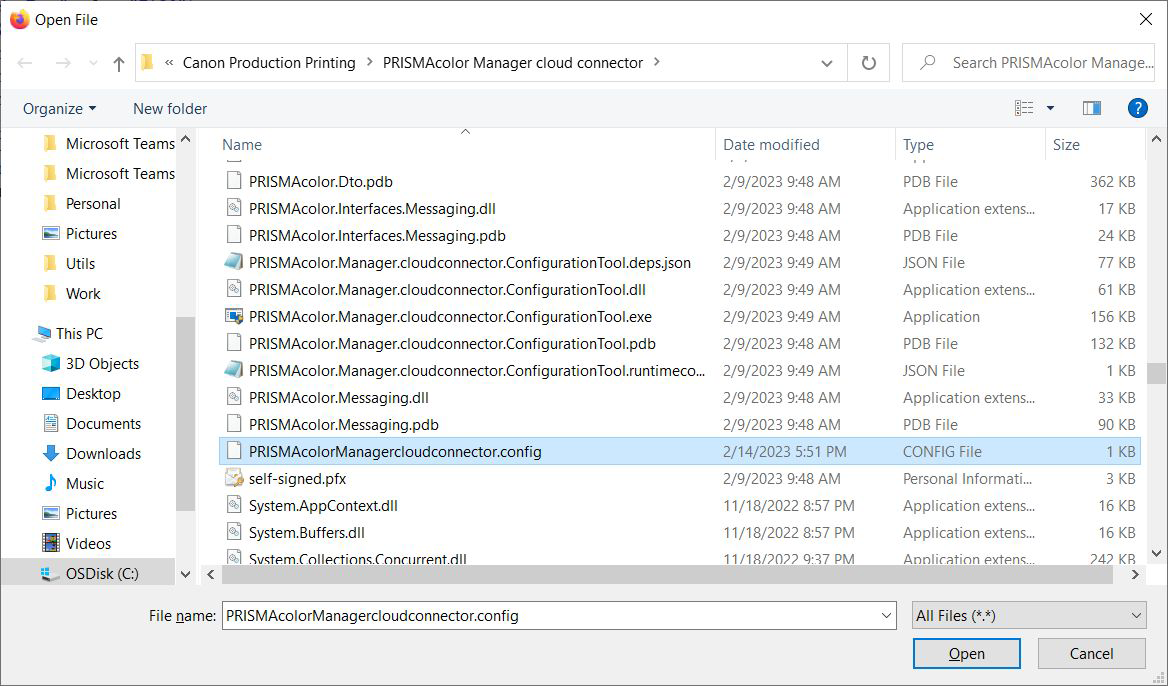Open the view options dropdown arrow
The width and height of the screenshot is (1168, 686).
click(1050, 109)
